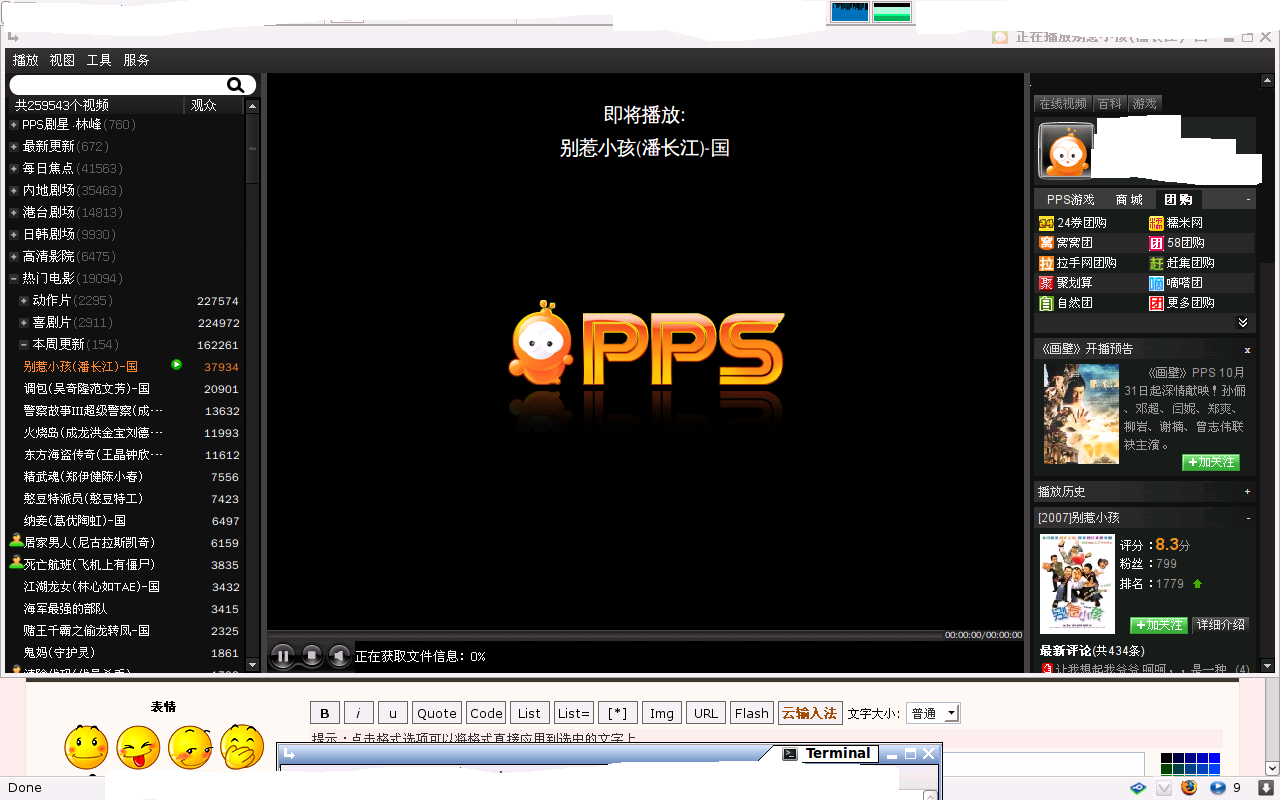Switch to 百科 tab
This screenshot has height=800, width=1280.
pyautogui.click(x=1110, y=103)
